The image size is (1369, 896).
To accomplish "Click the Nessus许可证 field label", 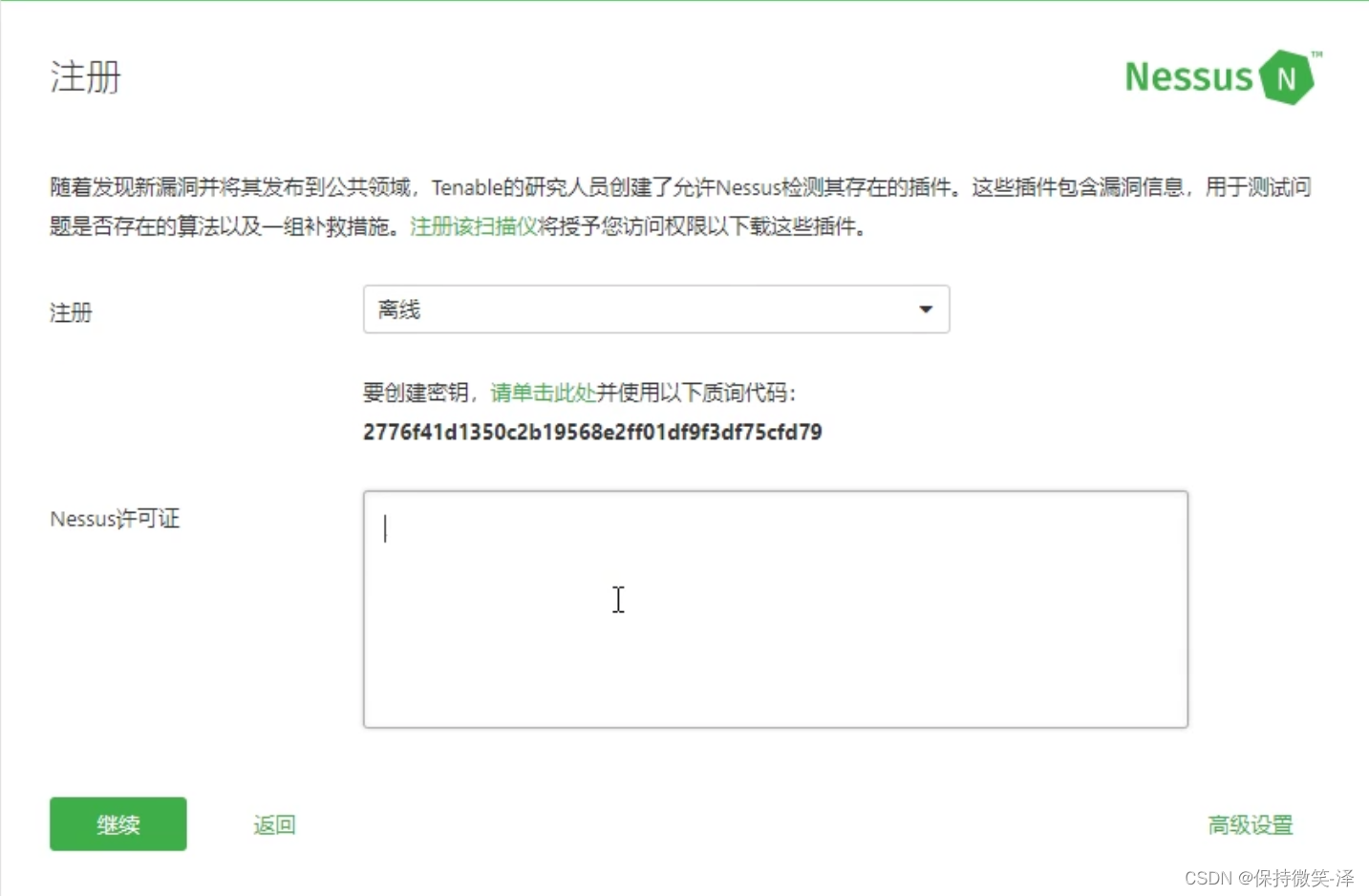I will (115, 519).
